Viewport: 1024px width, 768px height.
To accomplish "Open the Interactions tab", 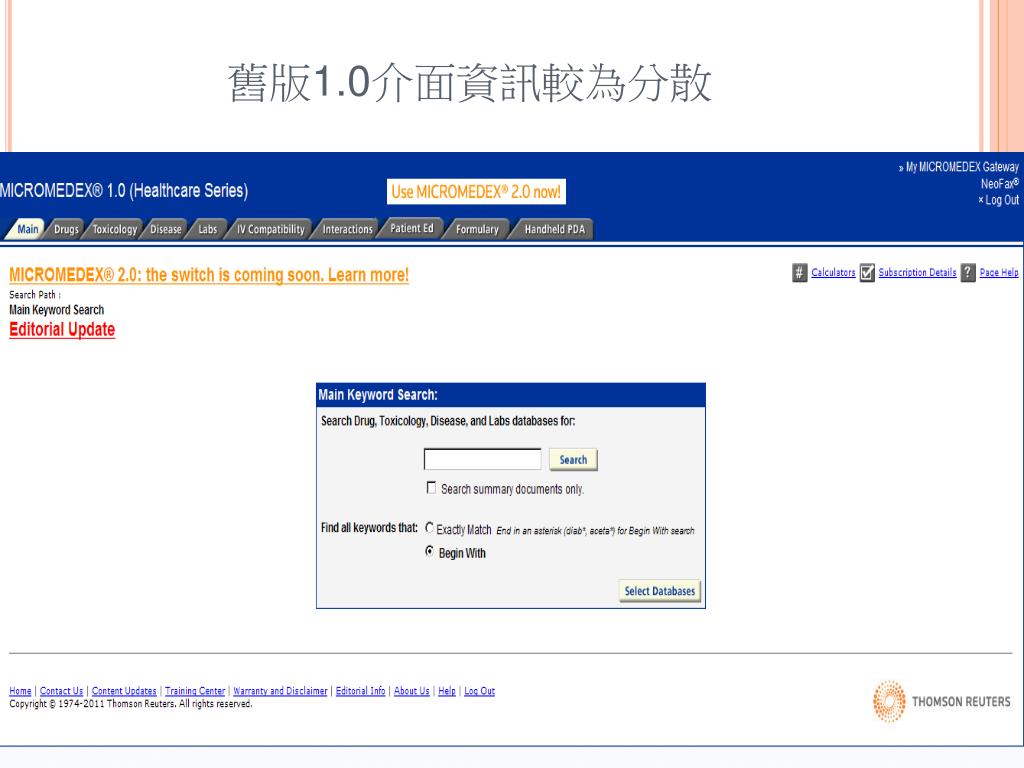I will click(347, 229).
